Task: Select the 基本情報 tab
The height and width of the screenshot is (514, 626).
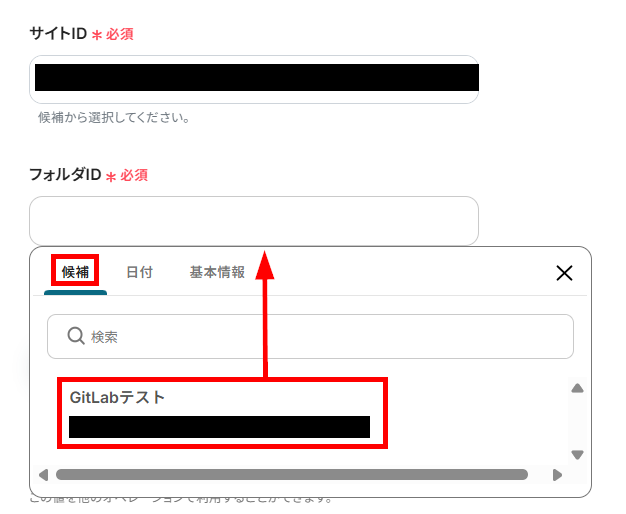Action: (x=217, y=272)
